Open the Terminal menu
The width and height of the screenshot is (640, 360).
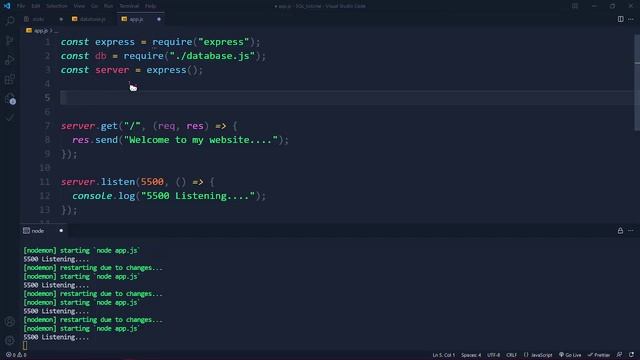(x=129, y=6)
